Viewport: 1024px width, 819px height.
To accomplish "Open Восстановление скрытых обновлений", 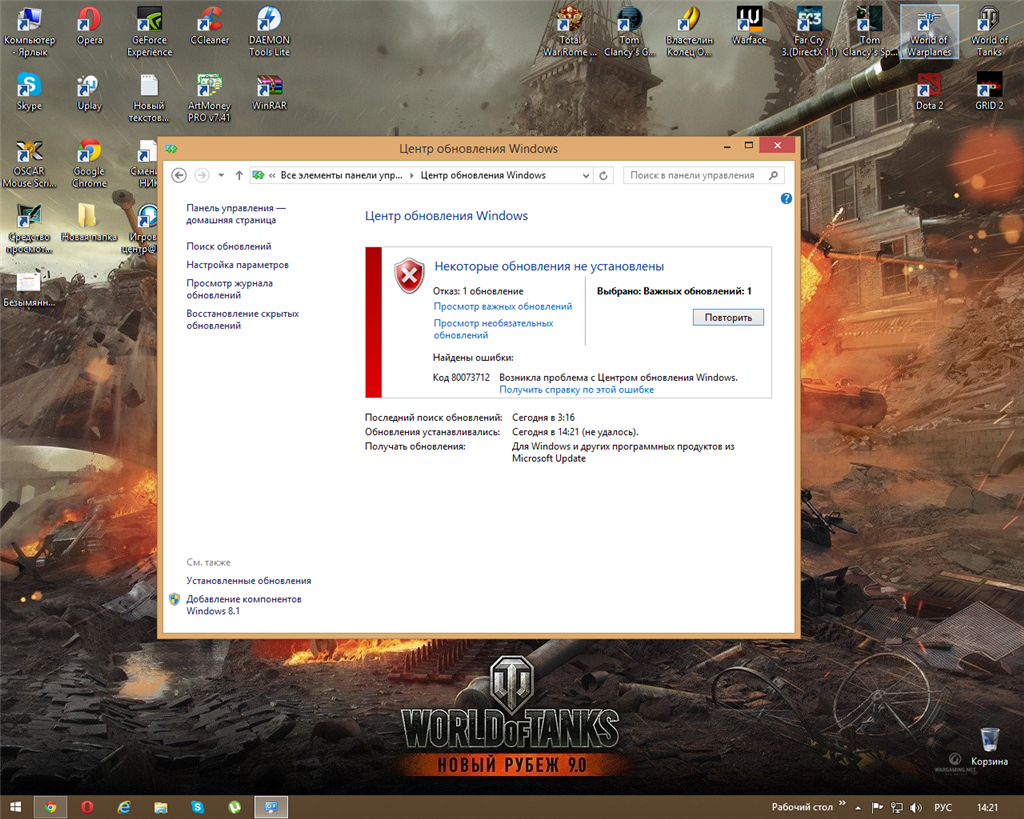I will click(x=242, y=319).
